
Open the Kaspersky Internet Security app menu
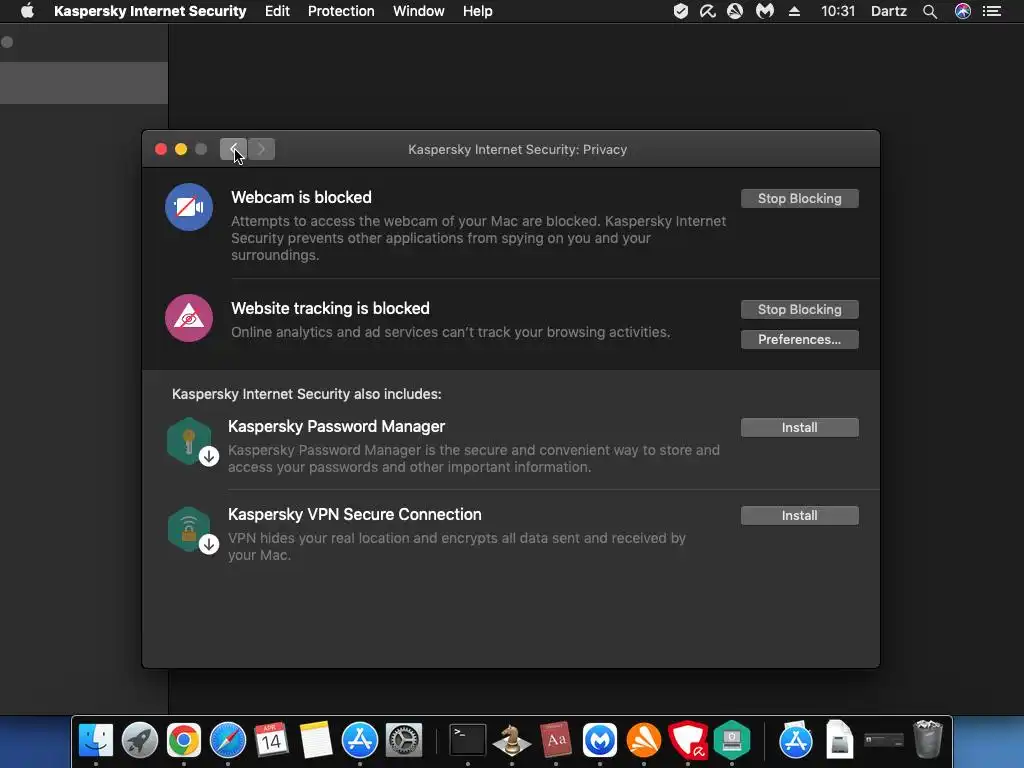150,11
